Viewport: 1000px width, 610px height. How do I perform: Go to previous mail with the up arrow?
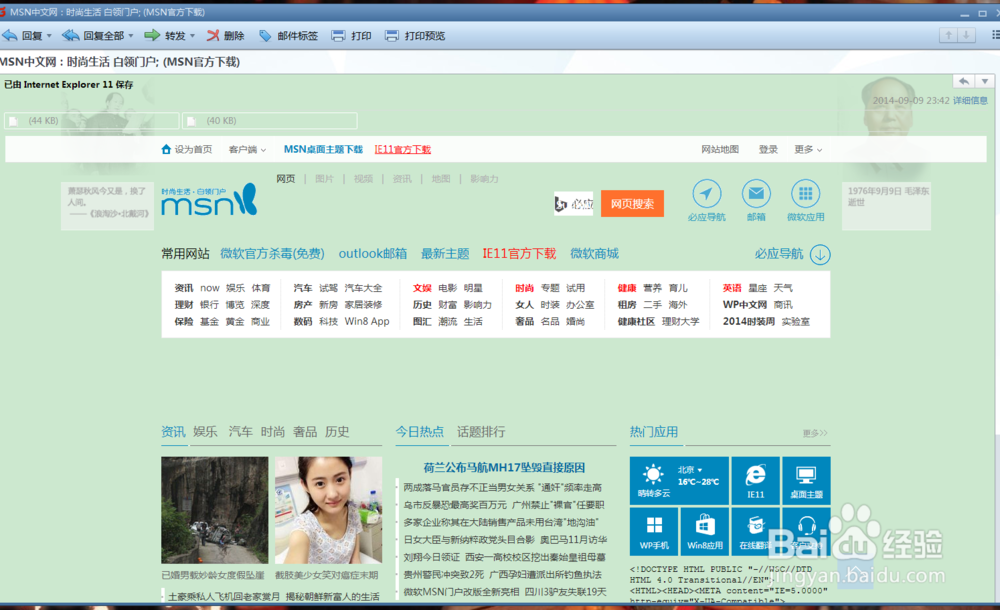point(948,35)
